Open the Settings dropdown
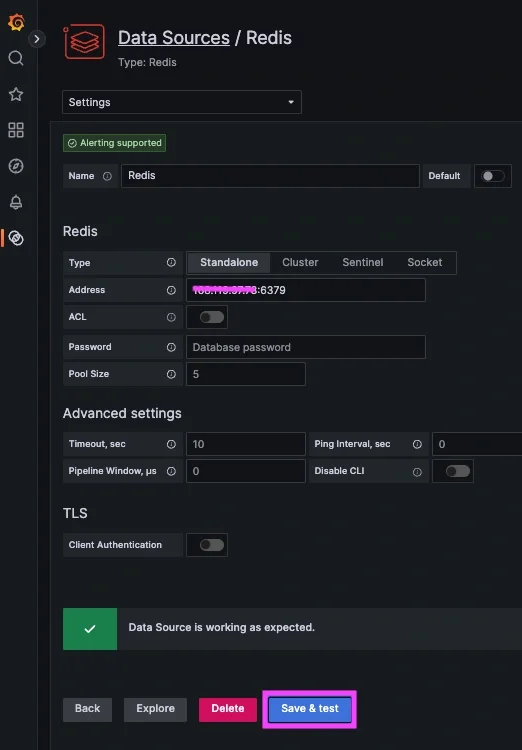Image resolution: width=522 pixels, height=750 pixels. pyautogui.click(x=182, y=102)
